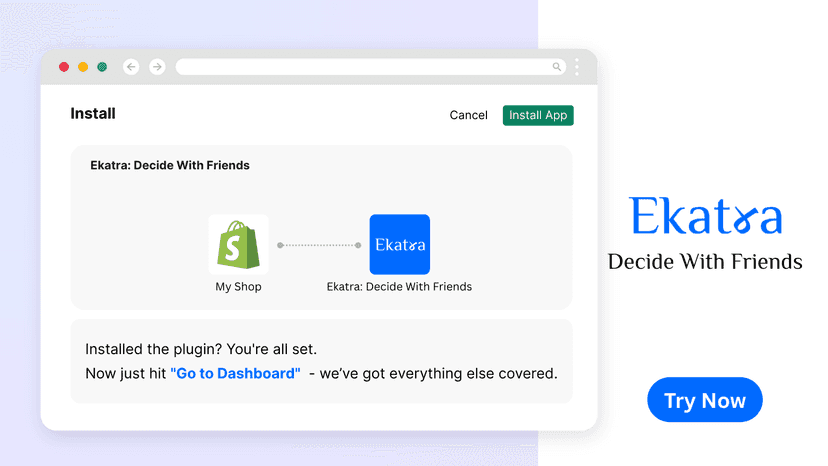This screenshot has width=828, height=466.
Task: Click the large Ekatra logo on the right
Action: pos(705,215)
